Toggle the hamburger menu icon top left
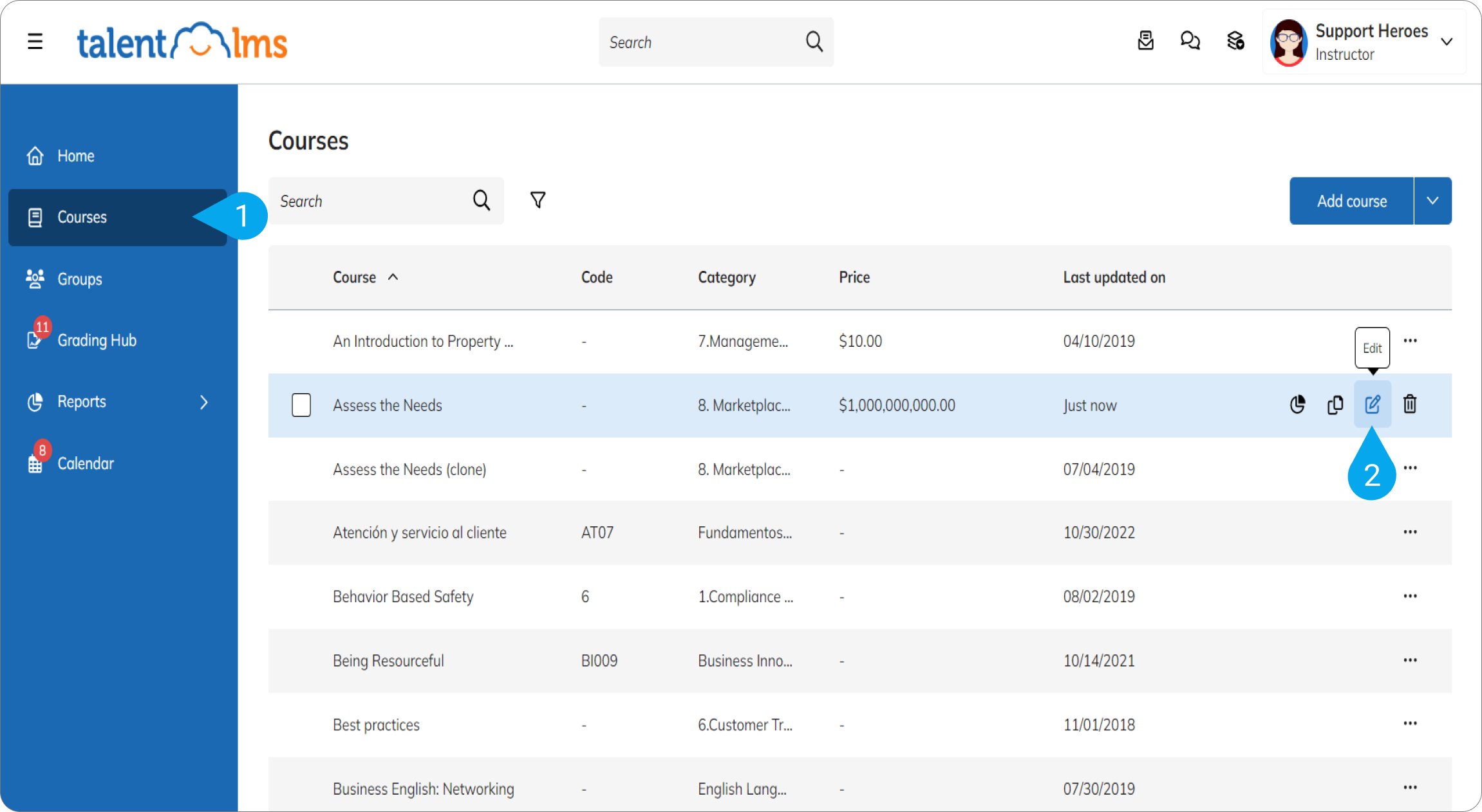Image resolution: width=1482 pixels, height=812 pixels. pos(35,41)
